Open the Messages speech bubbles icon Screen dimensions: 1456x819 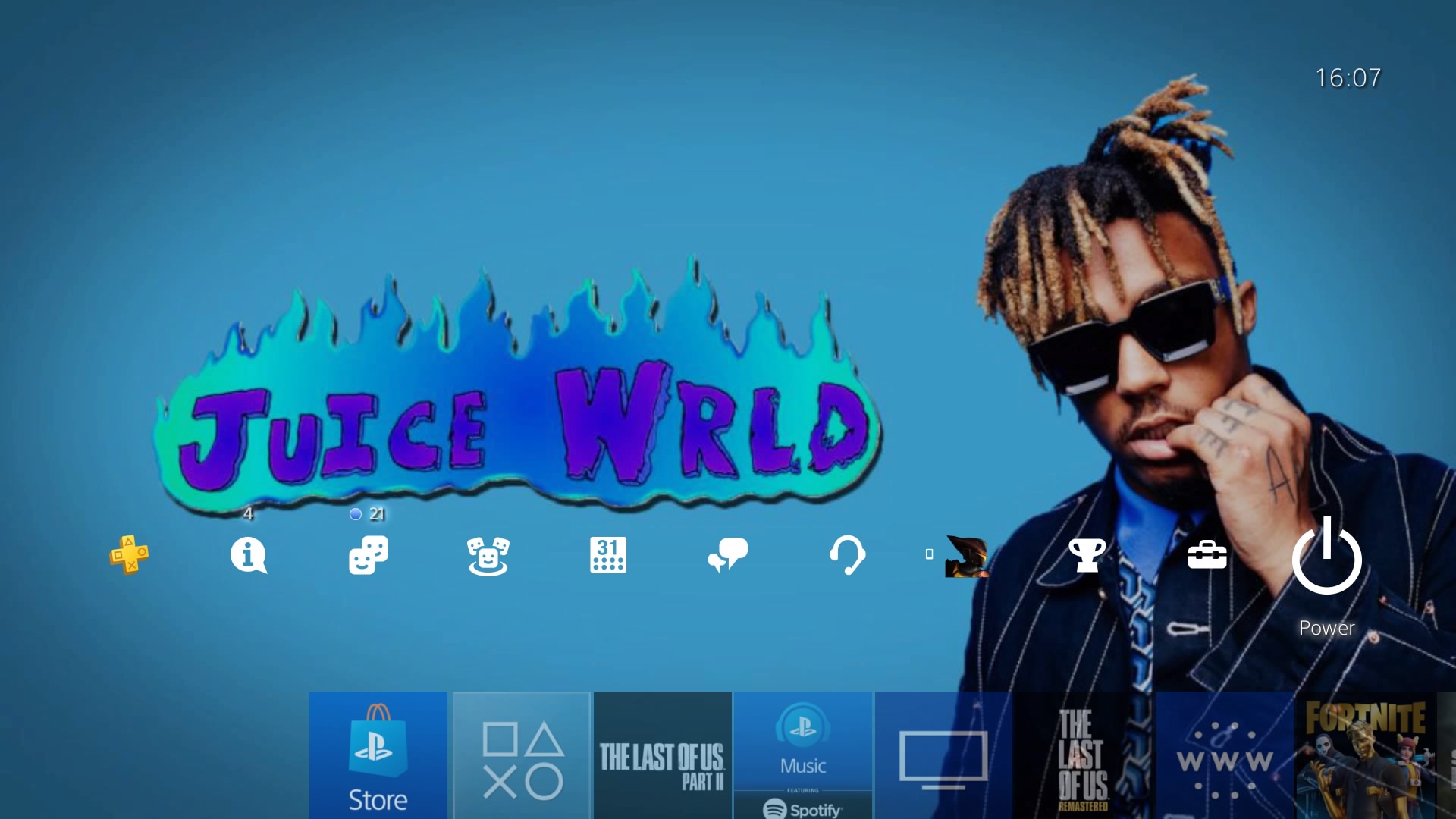(x=728, y=555)
